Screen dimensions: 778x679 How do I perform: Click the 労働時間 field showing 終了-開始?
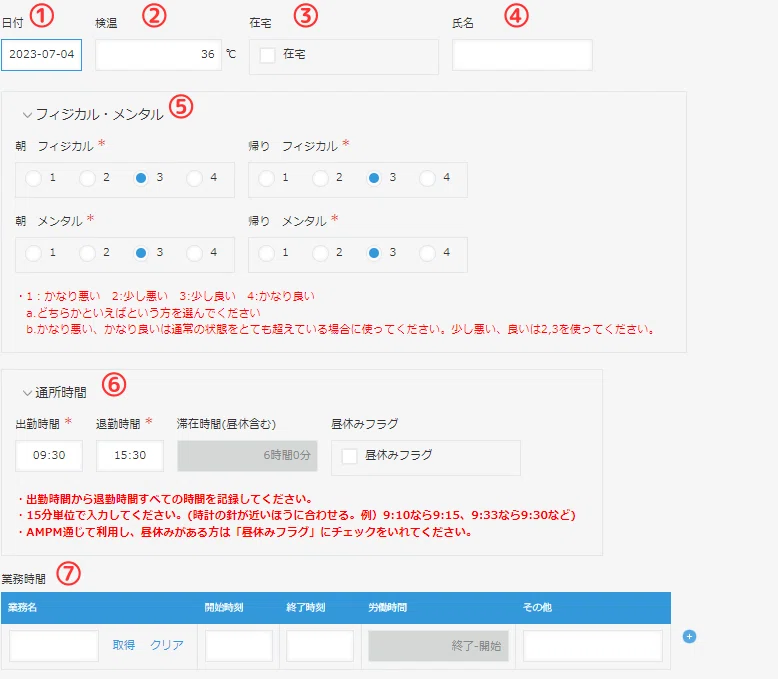pyautogui.click(x=438, y=646)
